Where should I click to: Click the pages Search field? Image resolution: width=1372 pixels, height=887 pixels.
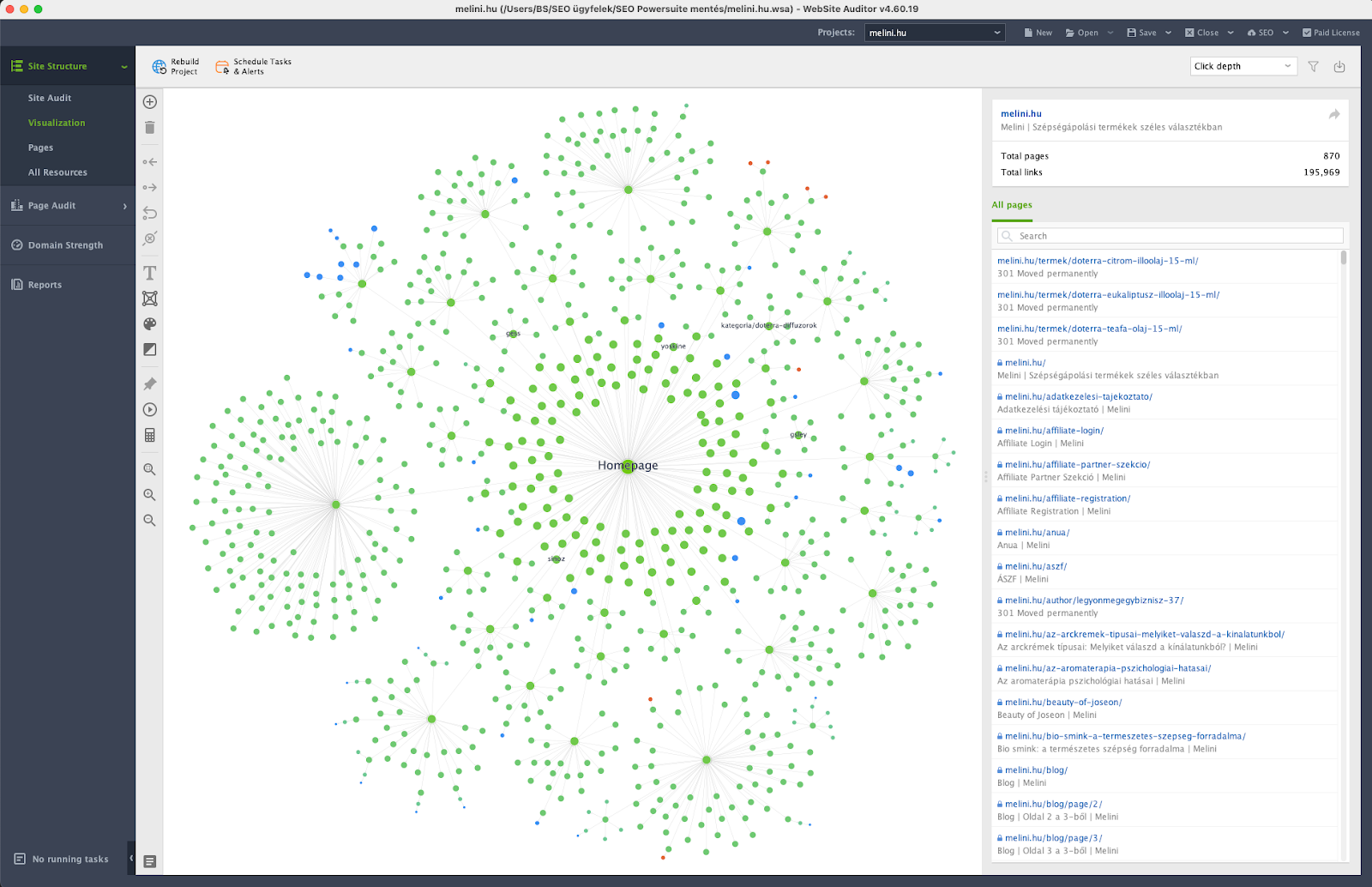(x=1170, y=236)
